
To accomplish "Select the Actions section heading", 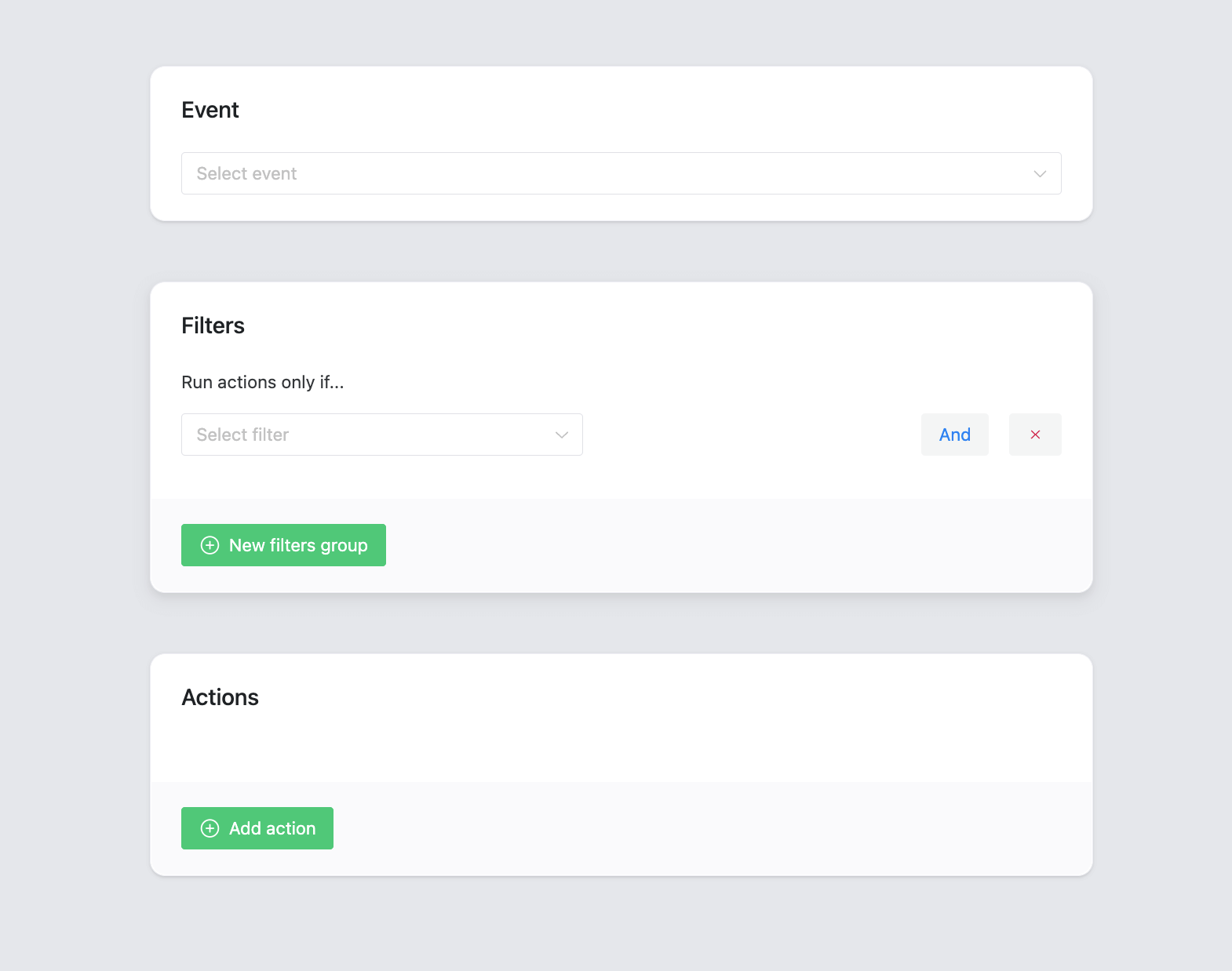I will tap(221, 696).
